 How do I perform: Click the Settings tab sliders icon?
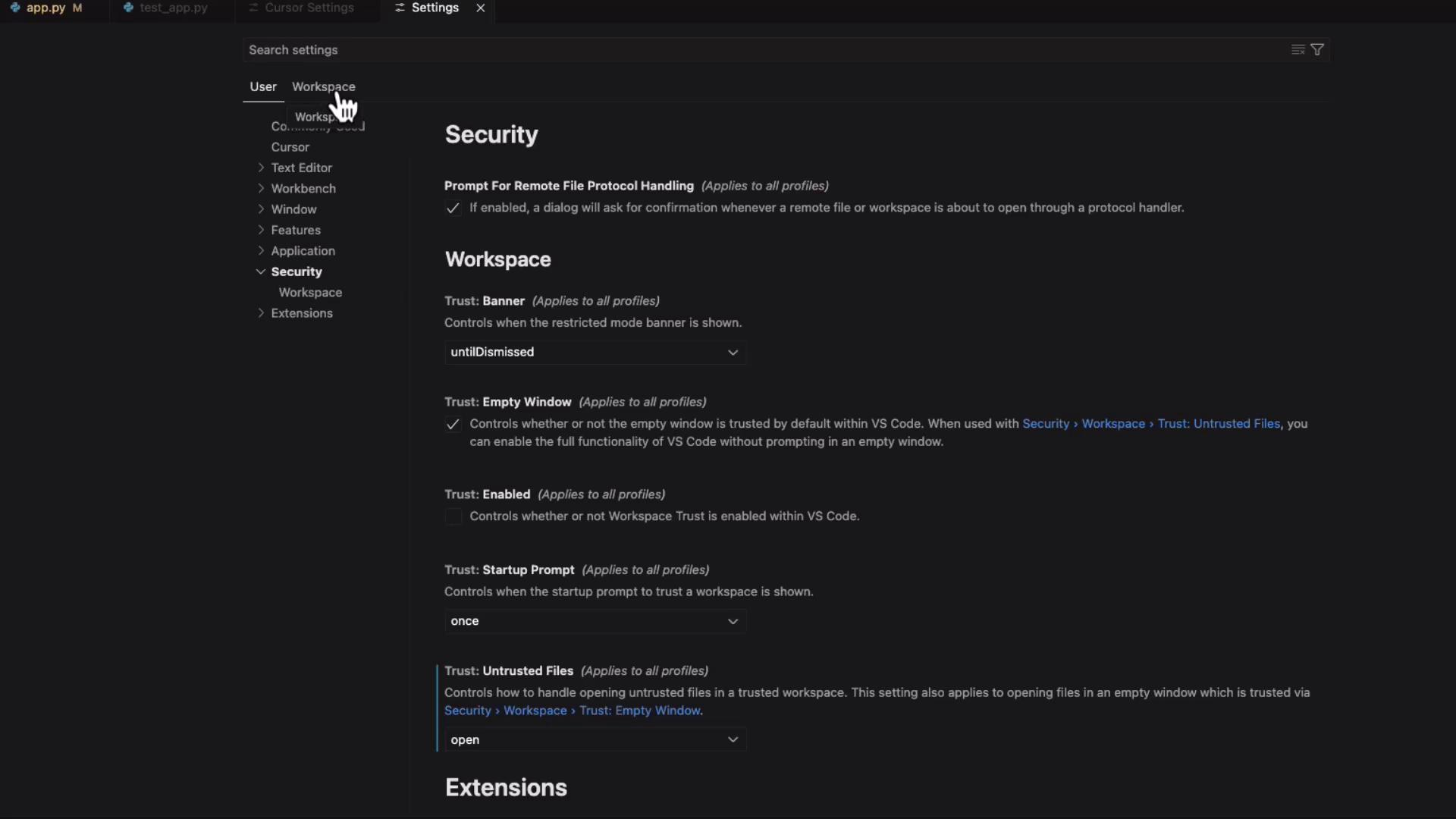click(400, 8)
